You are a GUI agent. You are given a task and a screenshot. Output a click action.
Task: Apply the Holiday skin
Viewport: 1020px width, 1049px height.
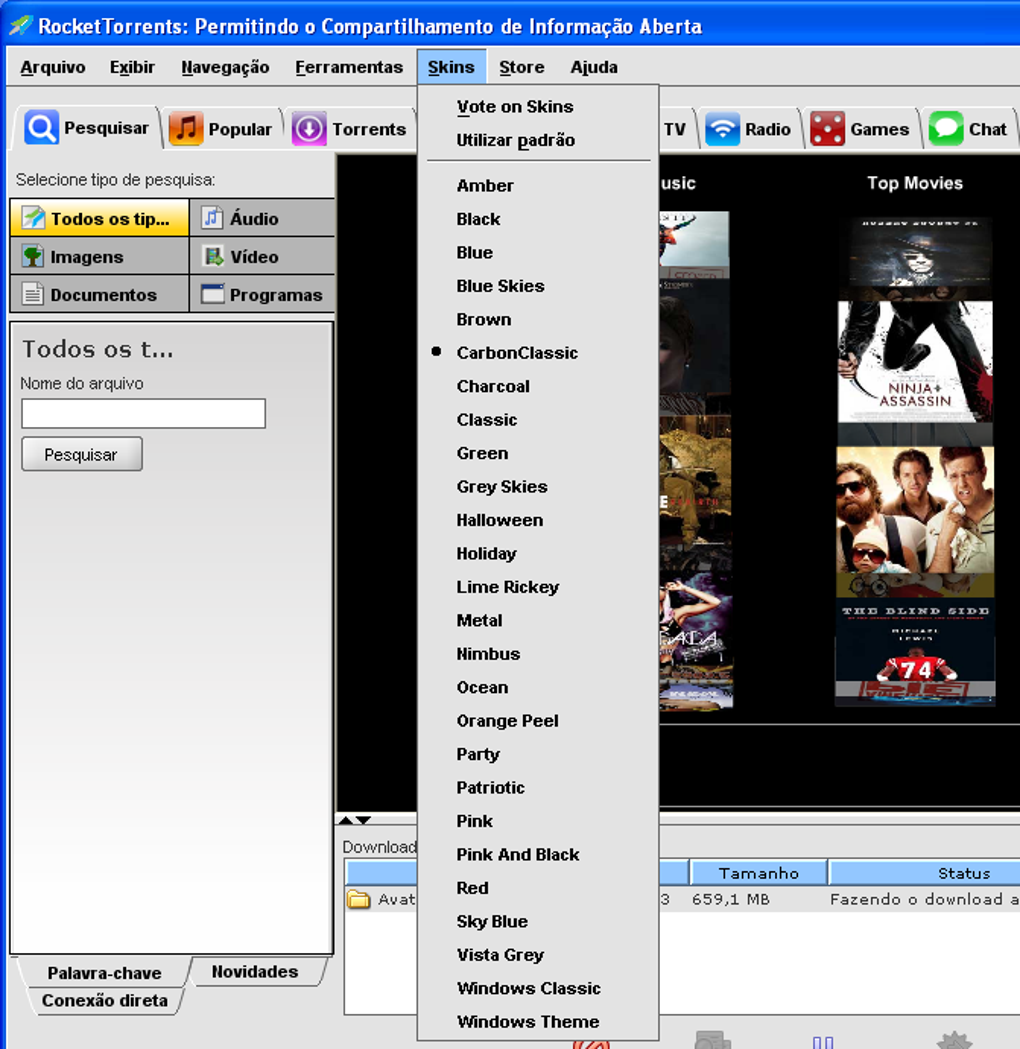[538, 553]
